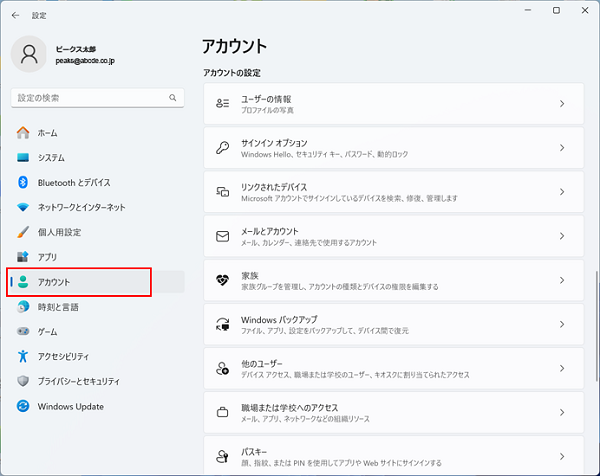Click the ユーザーの情報 icon
Image resolution: width=600 pixels, height=476 pixels.
click(x=223, y=103)
